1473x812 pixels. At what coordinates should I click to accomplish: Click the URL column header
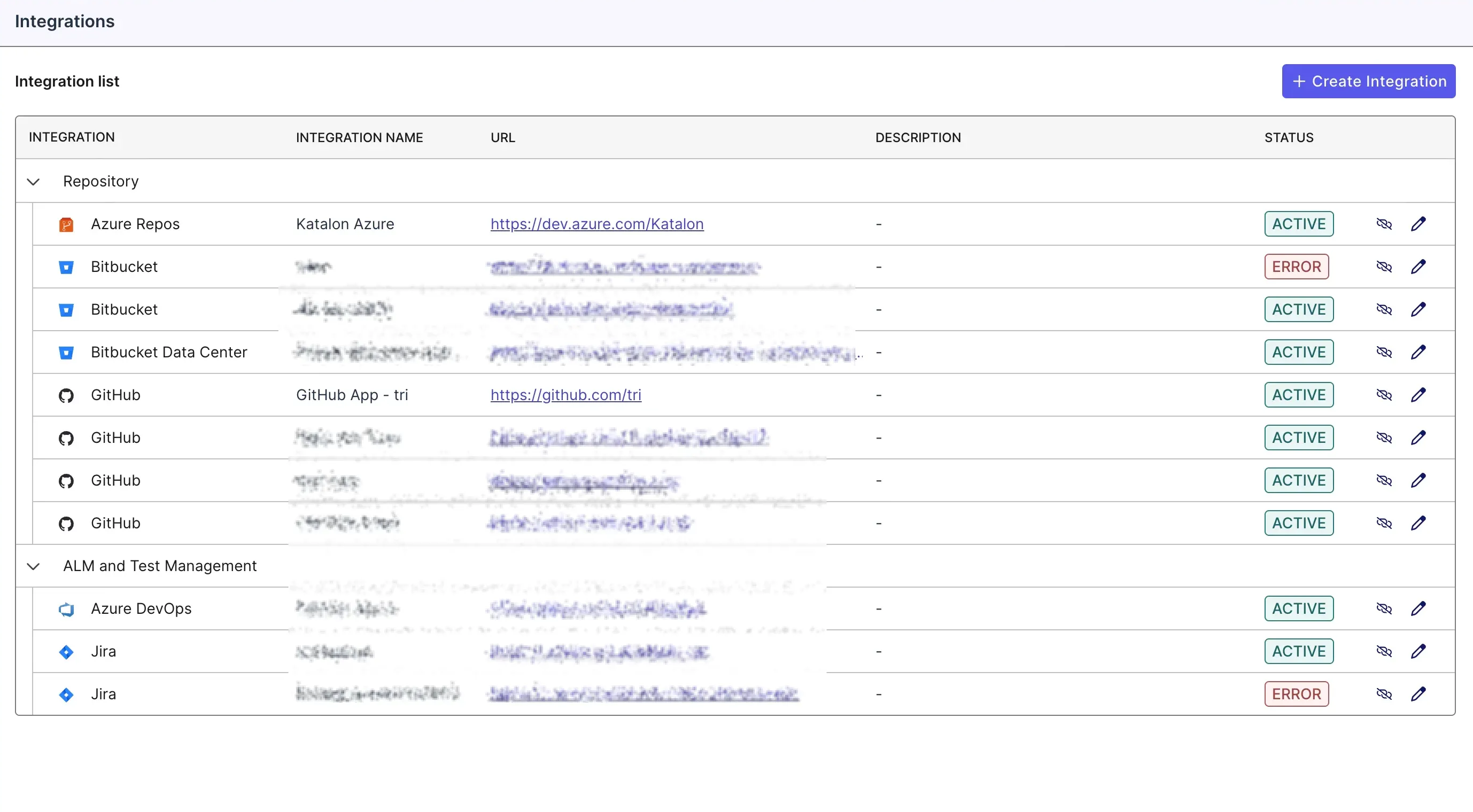[x=502, y=138]
